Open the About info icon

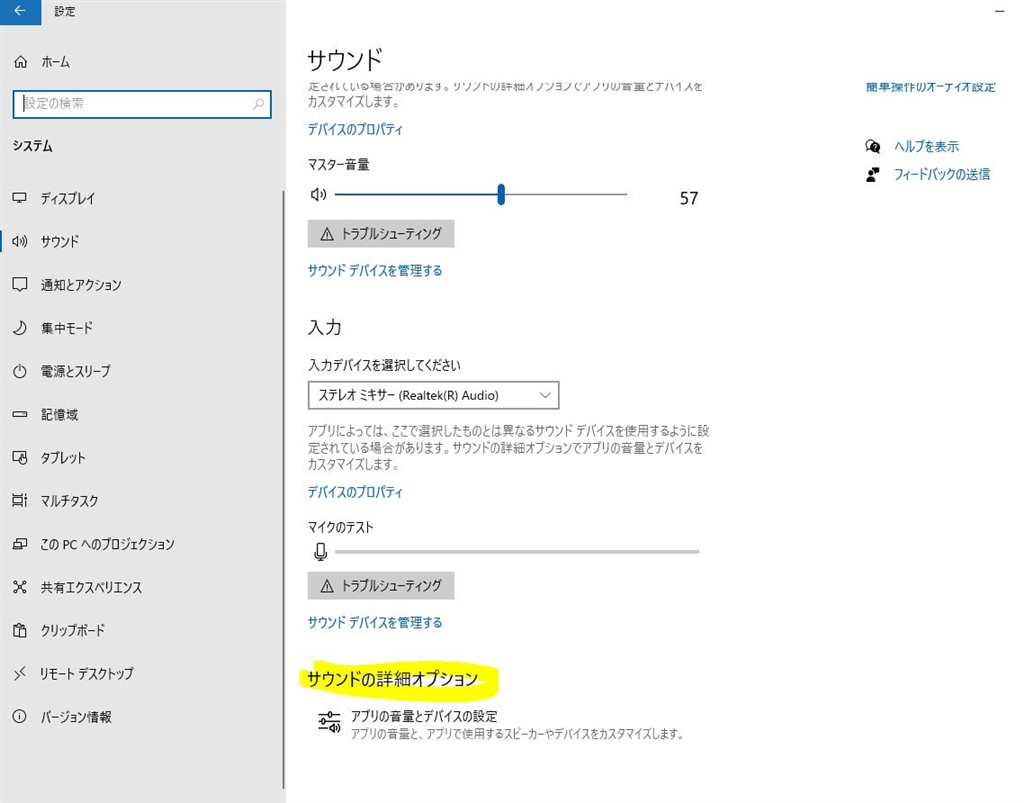coord(20,716)
